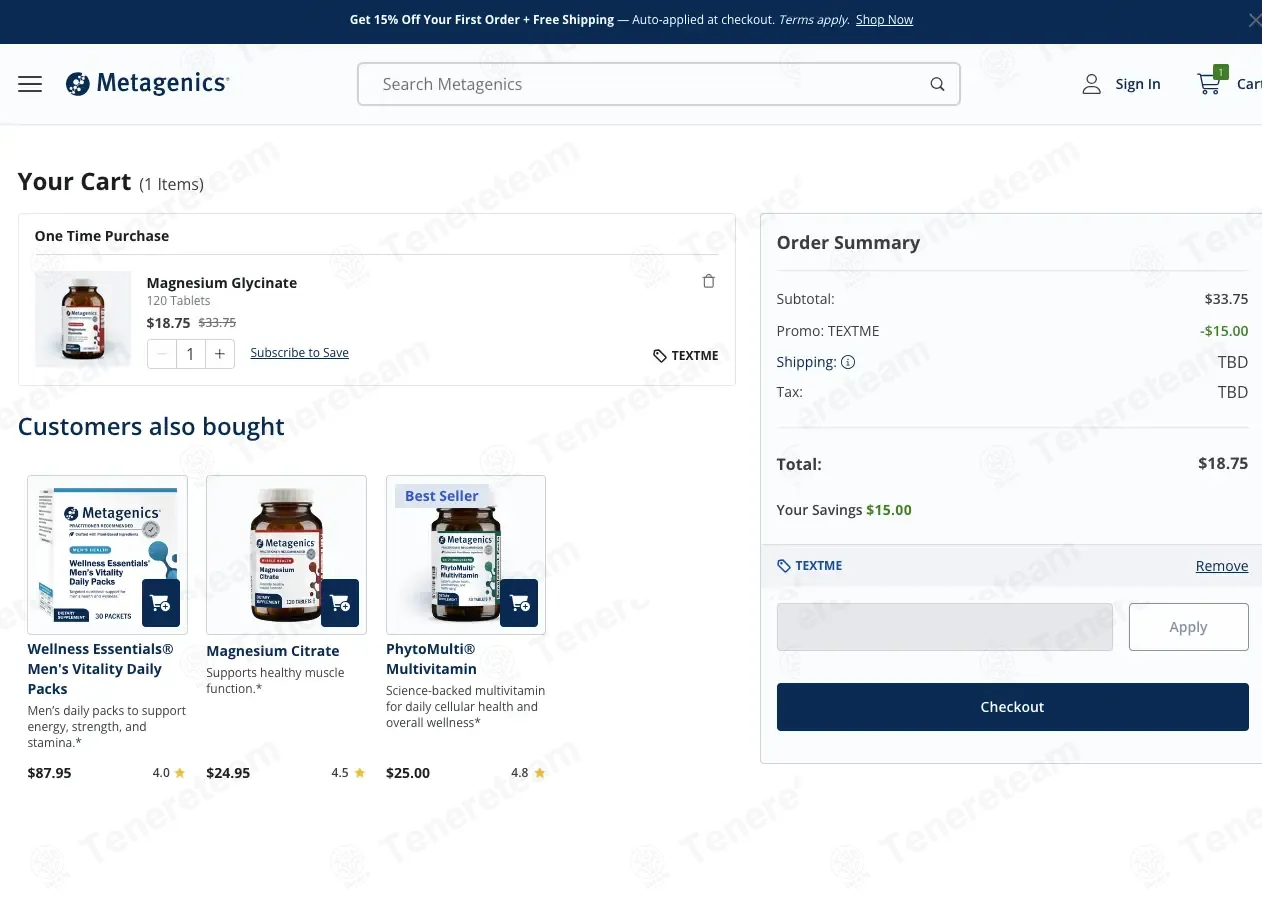
Task: Follow the Shop Now banner link
Action: (884, 20)
